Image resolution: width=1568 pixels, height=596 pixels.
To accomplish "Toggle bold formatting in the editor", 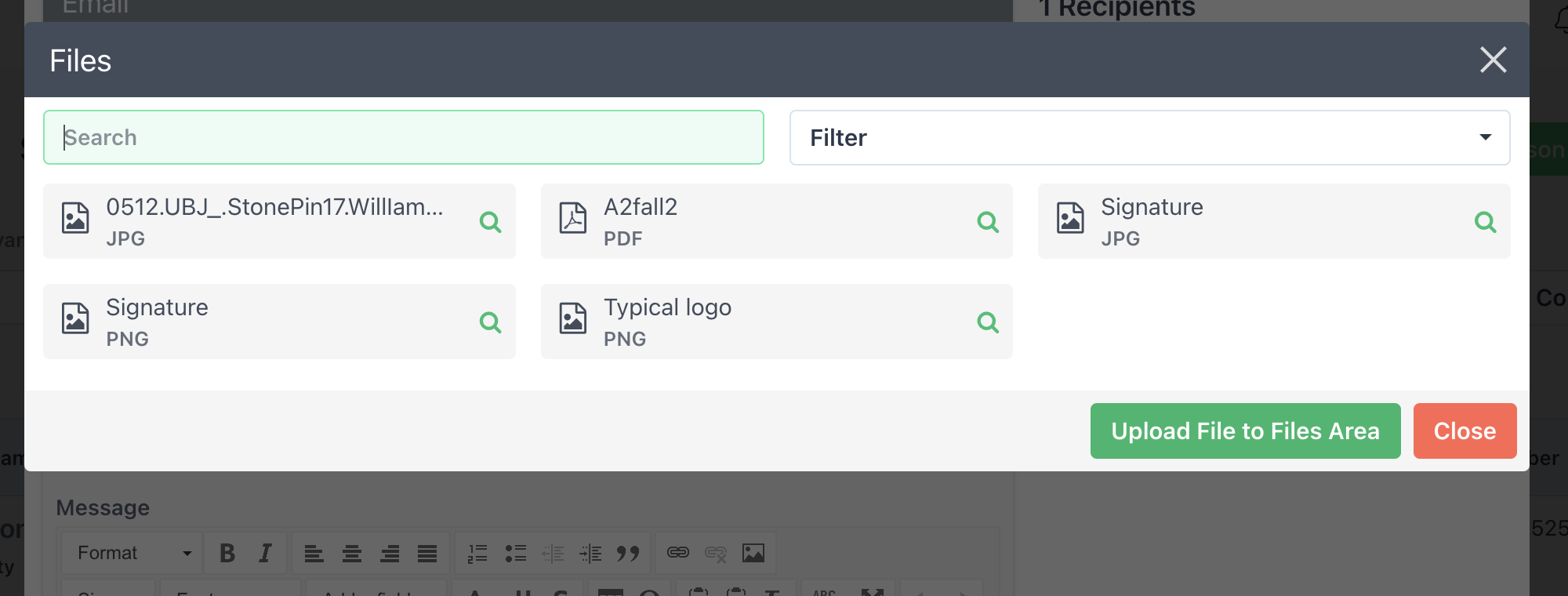I will tap(227, 552).
